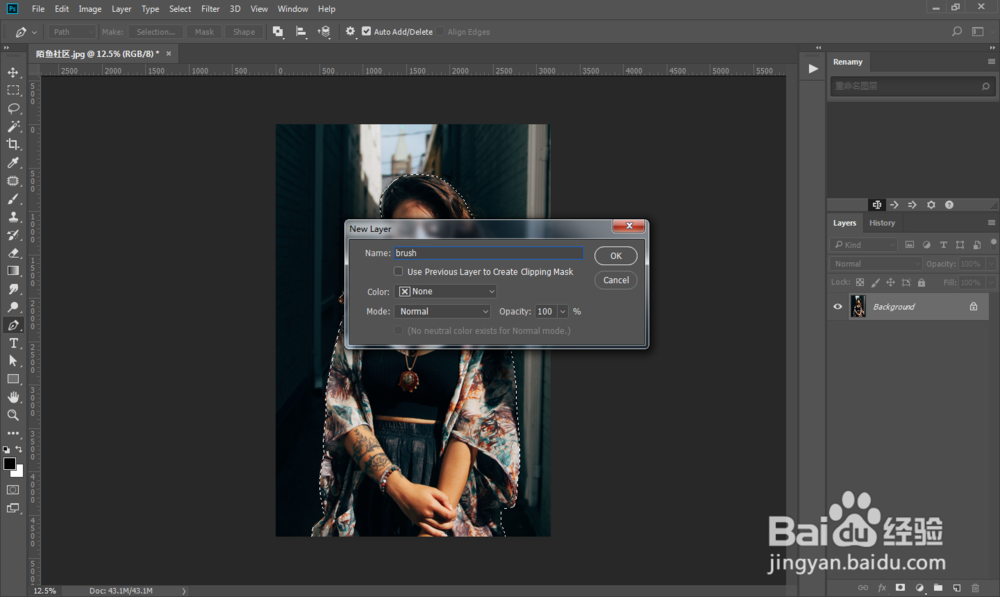The height and width of the screenshot is (597, 1000).
Task: Click the Renamy panel help question icon
Action: pyautogui.click(x=949, y=205)
